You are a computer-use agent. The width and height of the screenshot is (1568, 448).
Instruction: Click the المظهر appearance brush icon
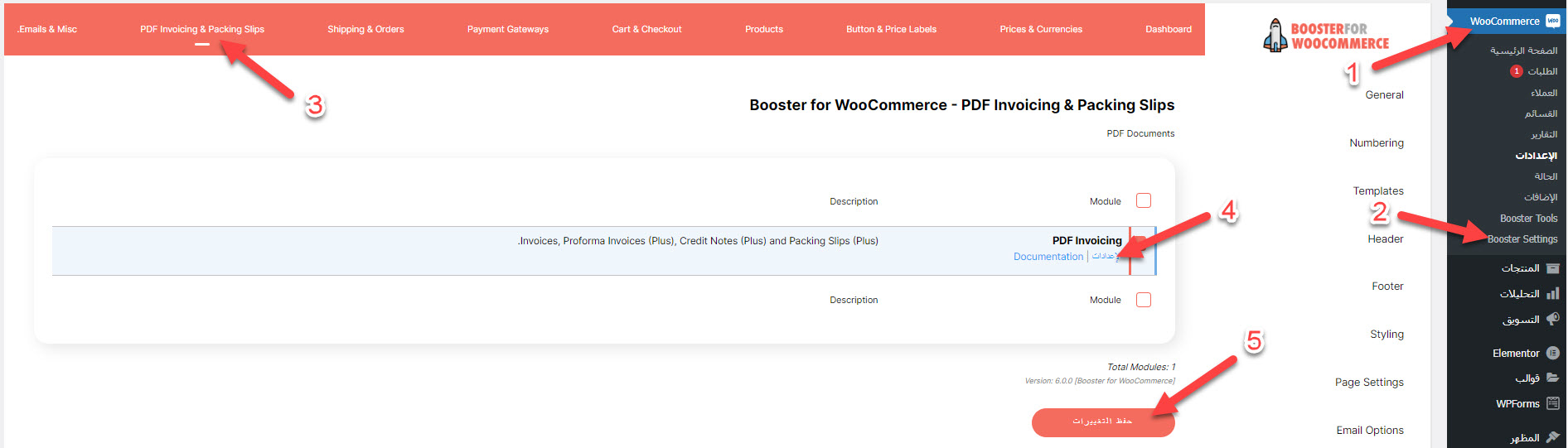click(x=1552, y=437)
